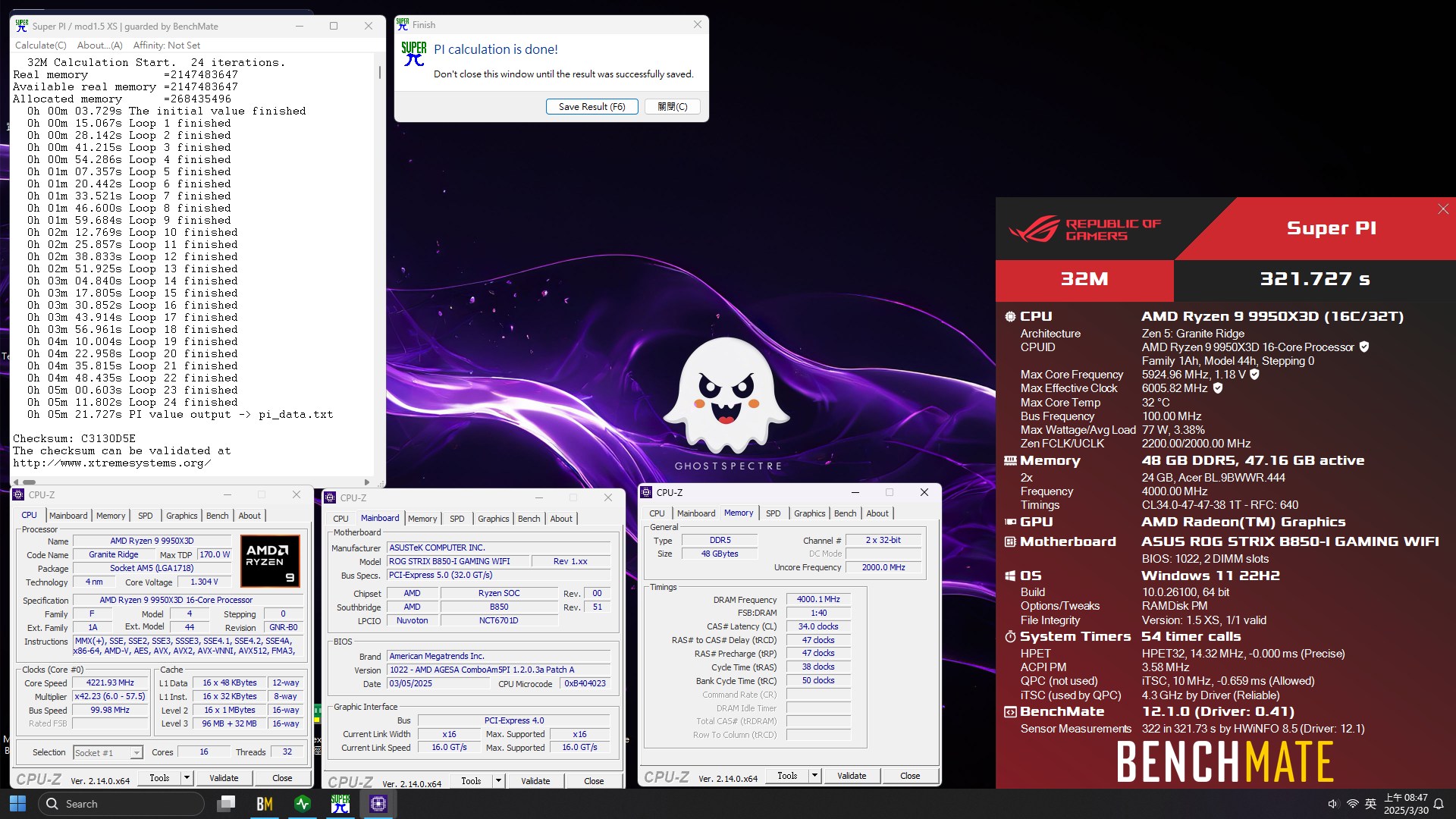1456x819 pixels.
Task: Open Bench tab in Memory window
Action: tap(845, 513)
